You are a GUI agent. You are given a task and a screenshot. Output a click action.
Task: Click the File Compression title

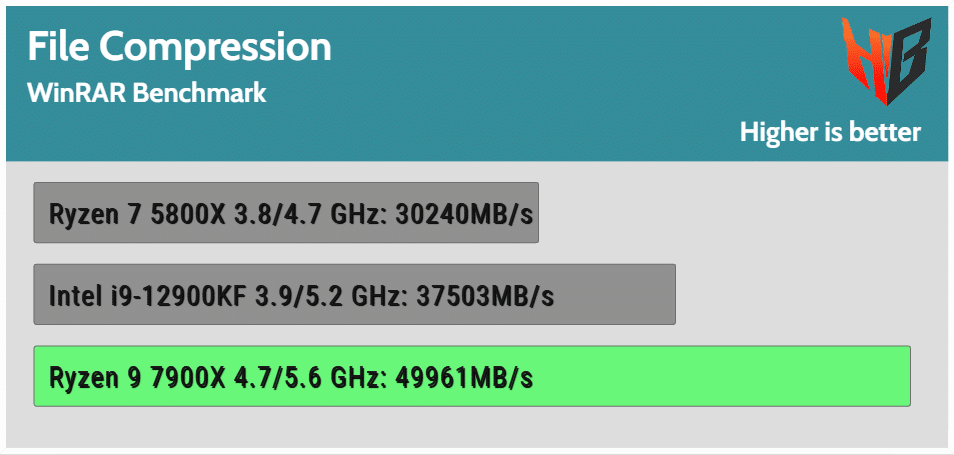click(x=179, y=47)
